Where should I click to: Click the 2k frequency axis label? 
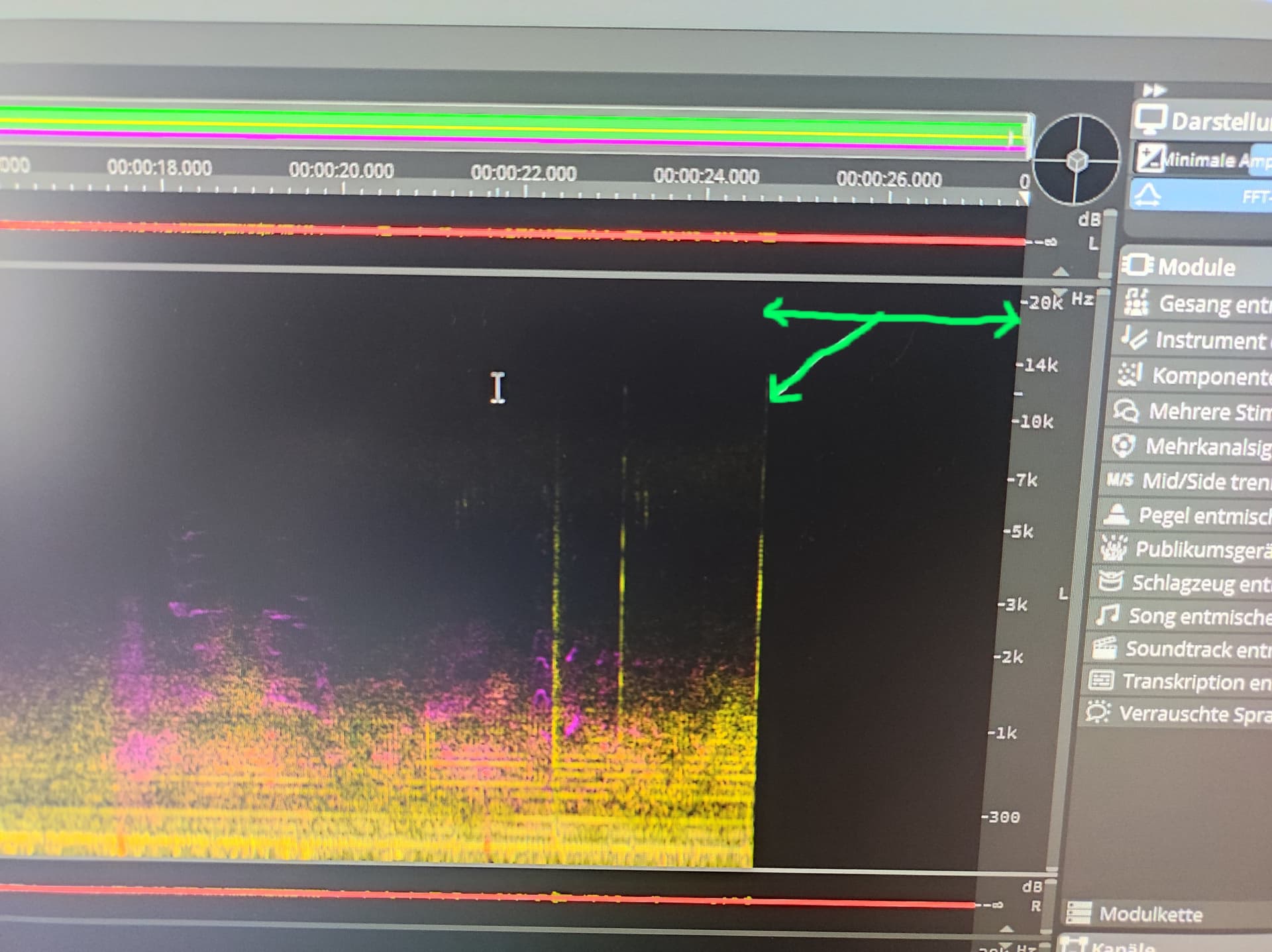1008,657
